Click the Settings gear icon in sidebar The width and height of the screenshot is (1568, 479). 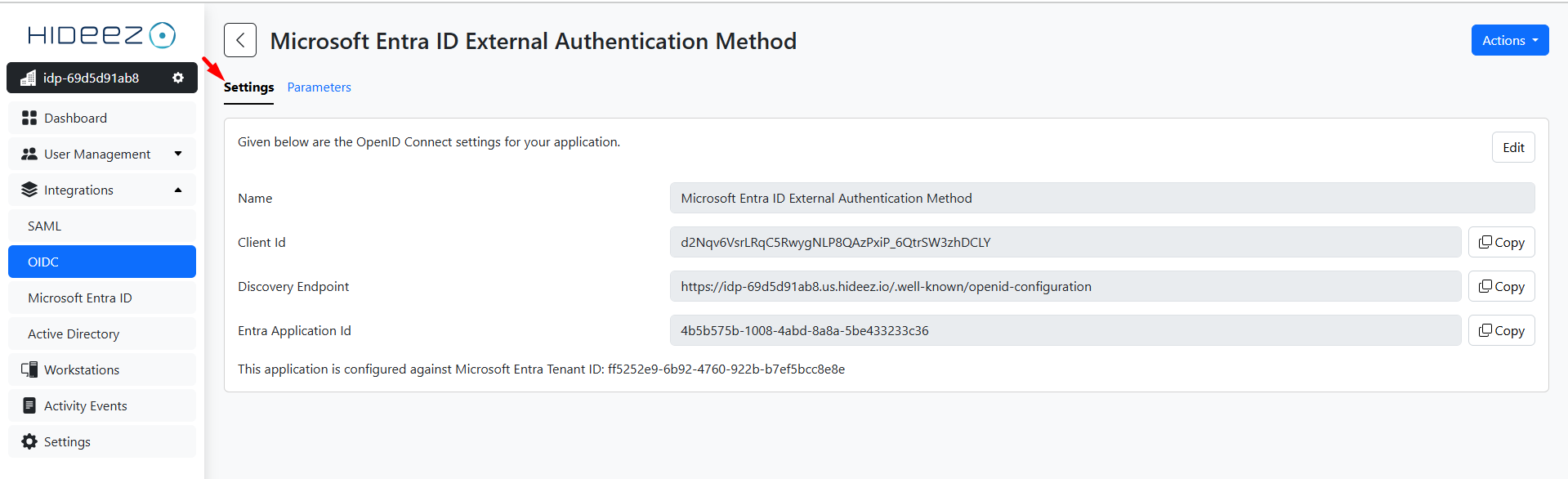[x=29, y=441]
